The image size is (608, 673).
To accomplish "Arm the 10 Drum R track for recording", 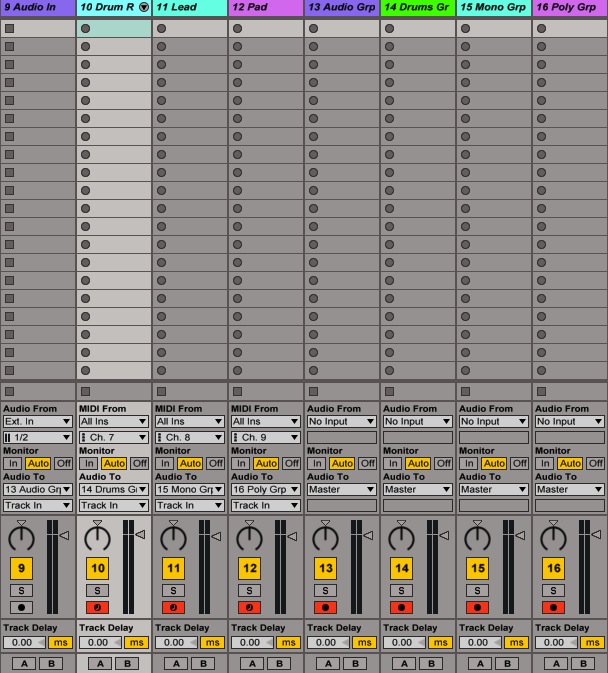I will [x=97, y=607].
